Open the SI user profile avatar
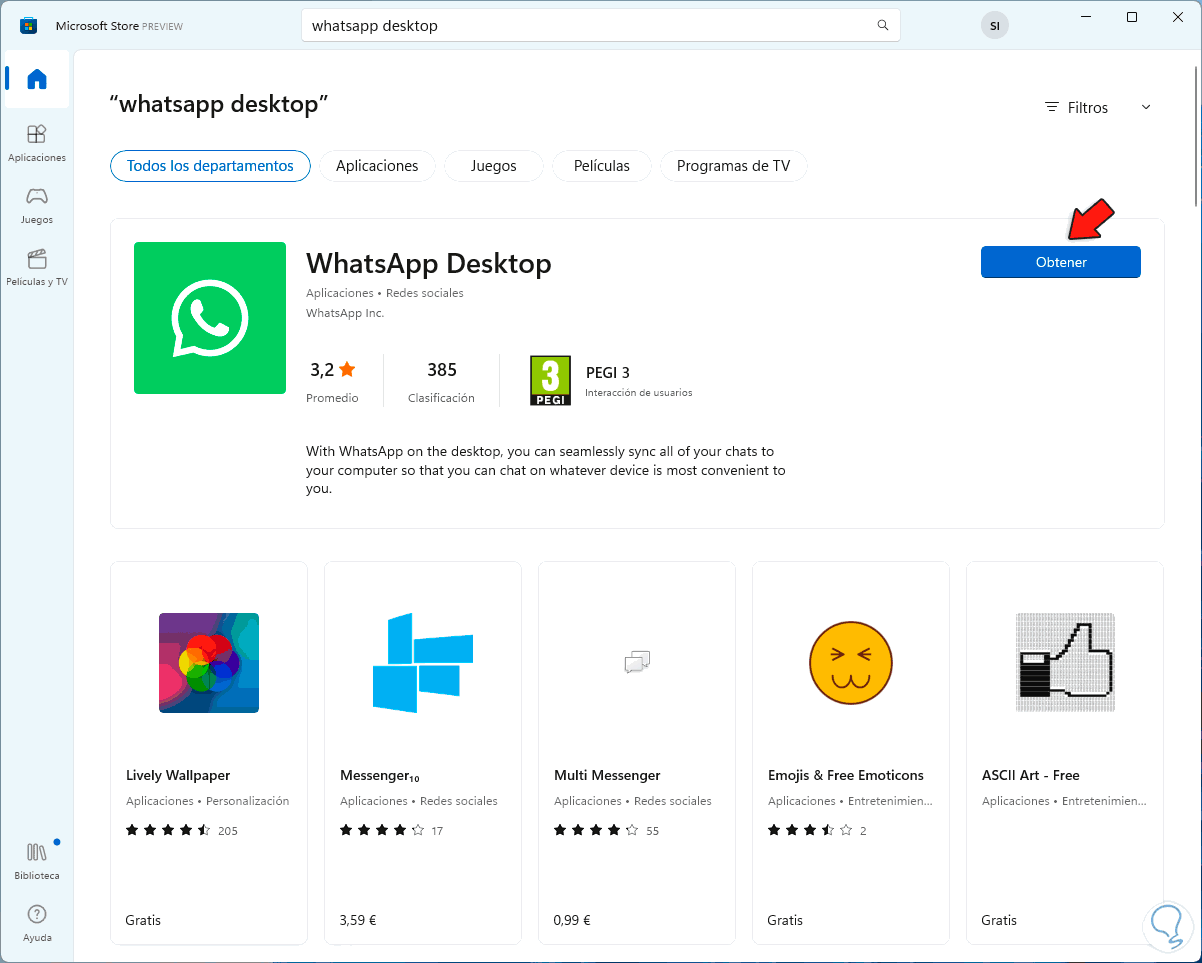 [994, 26]
